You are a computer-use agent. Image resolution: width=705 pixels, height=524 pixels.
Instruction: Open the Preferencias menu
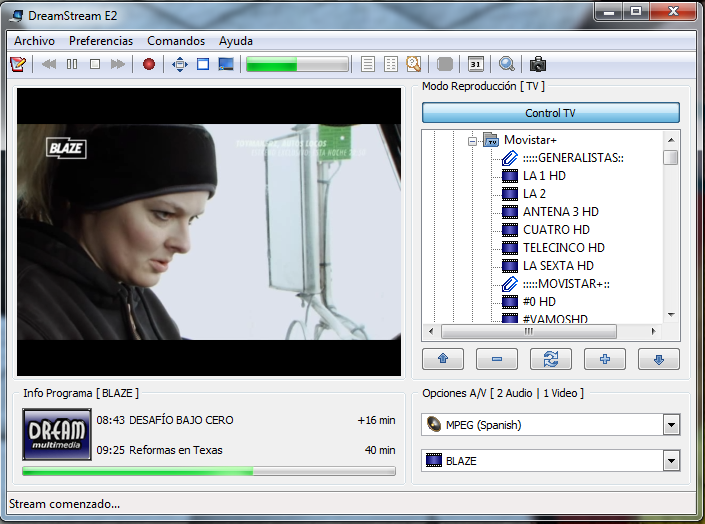pyautogui.click(x=101, y=41)
